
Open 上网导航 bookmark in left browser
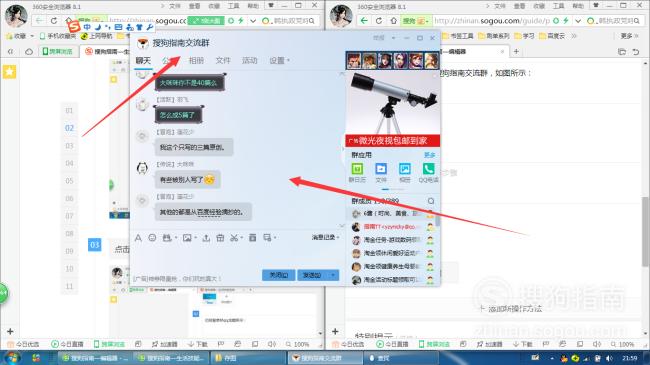(97, 36)
